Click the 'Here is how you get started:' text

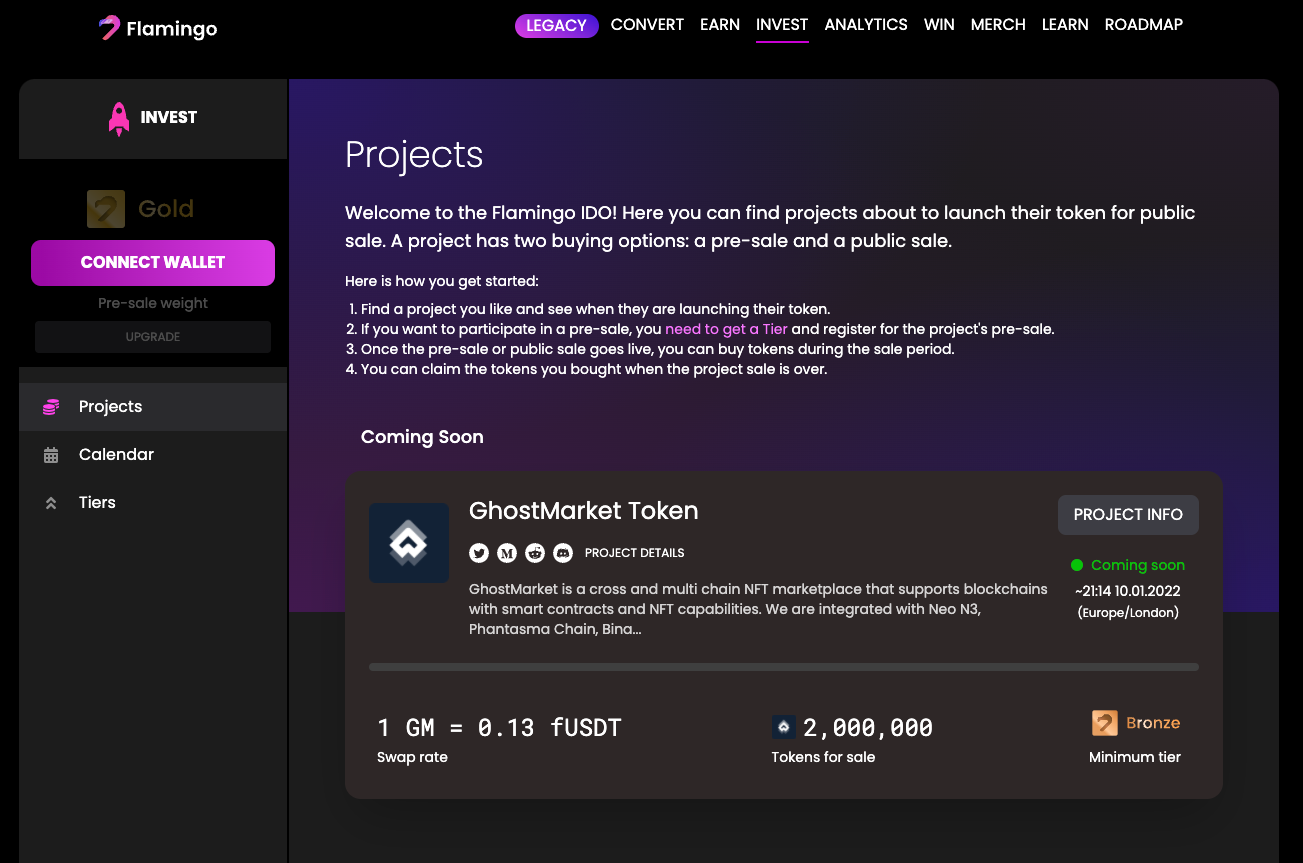click(x=442, y=282)
